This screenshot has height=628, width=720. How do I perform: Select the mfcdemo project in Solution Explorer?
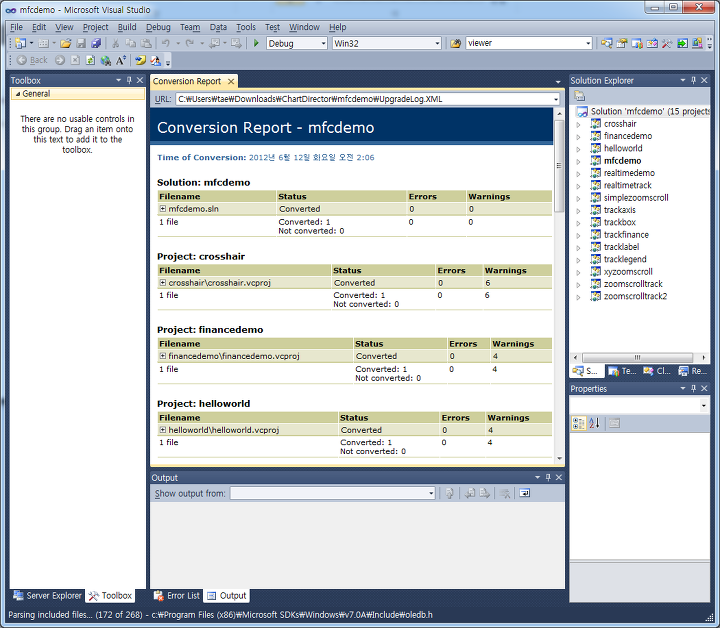click(x=622, y=161)
